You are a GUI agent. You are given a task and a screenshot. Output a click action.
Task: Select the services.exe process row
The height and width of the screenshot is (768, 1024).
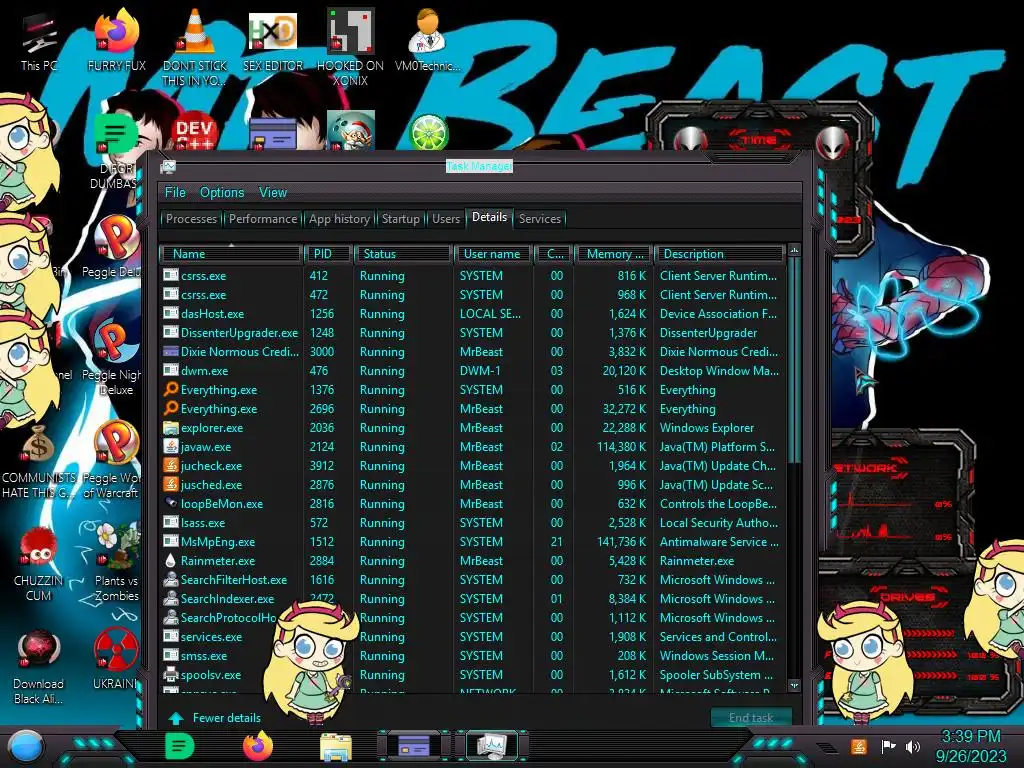[x=473, y=636]
